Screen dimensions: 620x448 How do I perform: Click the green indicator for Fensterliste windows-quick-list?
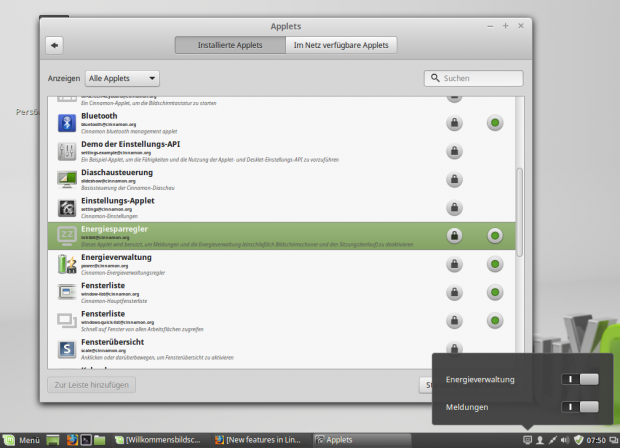[495, 321]
